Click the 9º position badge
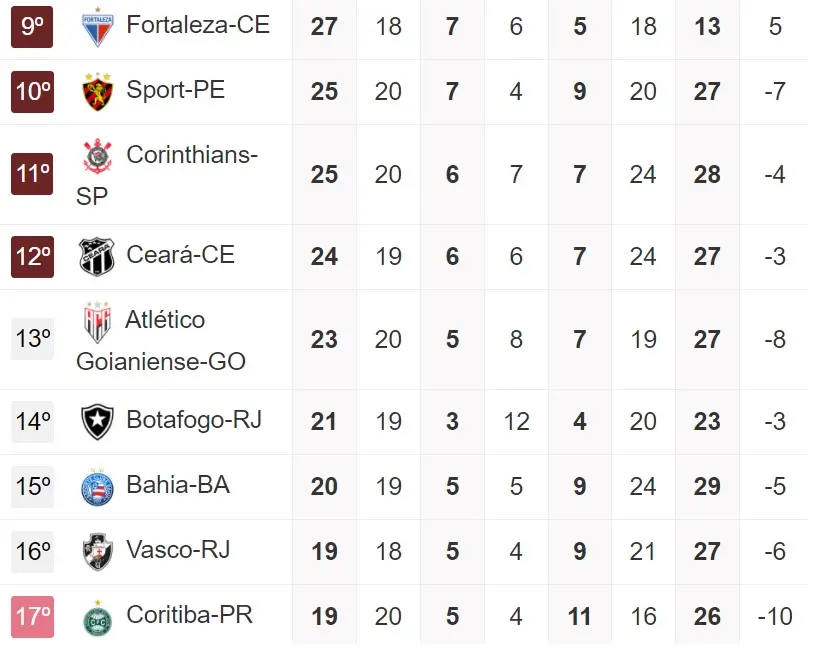This screenshot has height=648, width=814. [x=33, y=26]
